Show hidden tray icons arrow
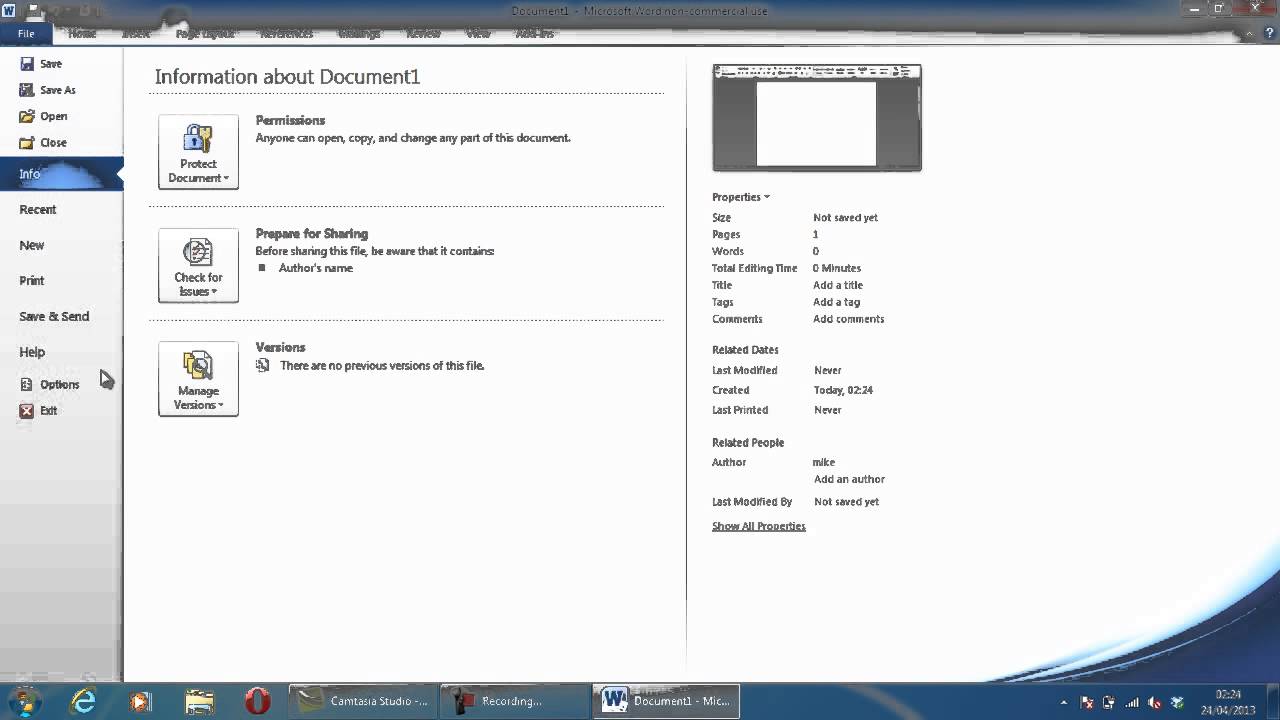The width and height of the screenshot is (1280, 720). (1063, 702)
